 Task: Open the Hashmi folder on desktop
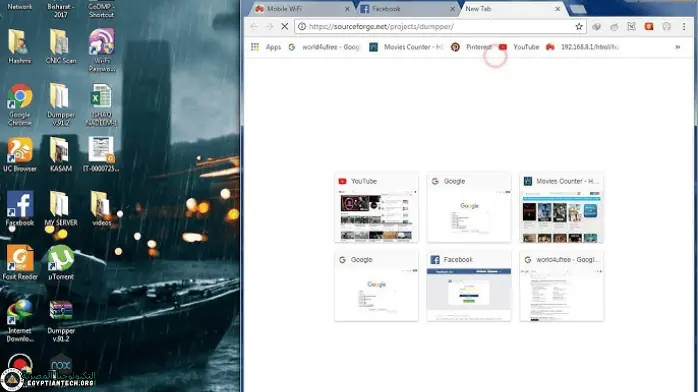tap(19, 46)
